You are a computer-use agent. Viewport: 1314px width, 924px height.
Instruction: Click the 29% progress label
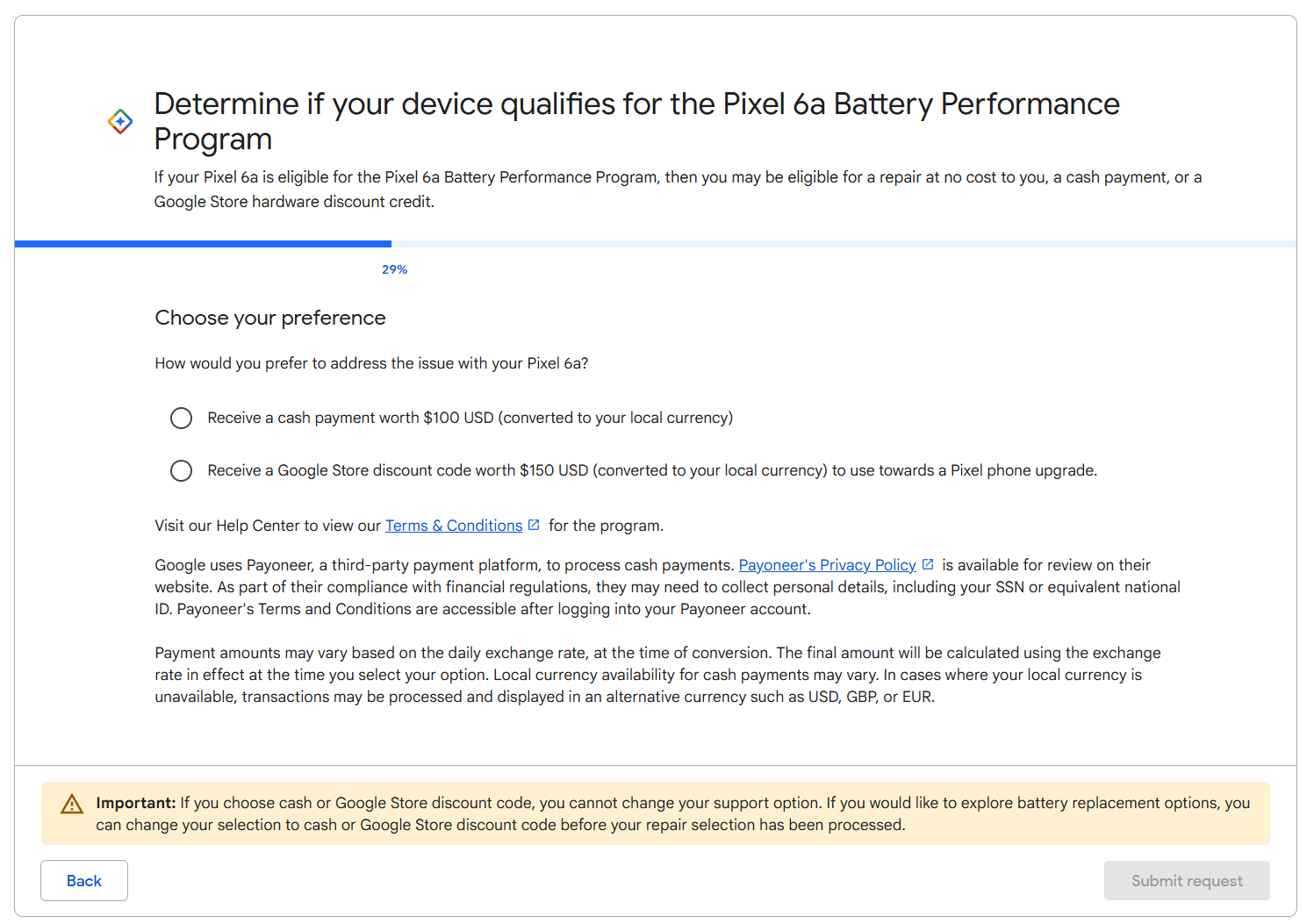pos(394,269)
